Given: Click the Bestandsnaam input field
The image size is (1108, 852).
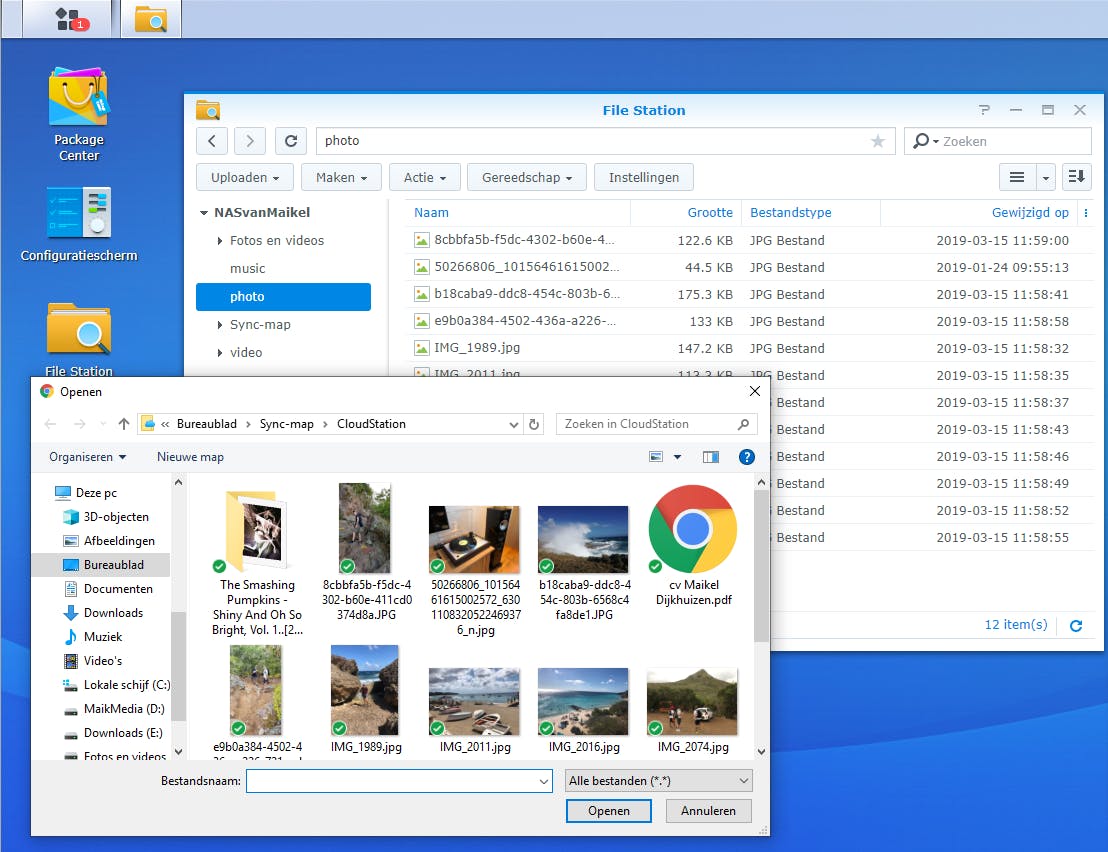Looking at the screenshot, I should [392, 780].
